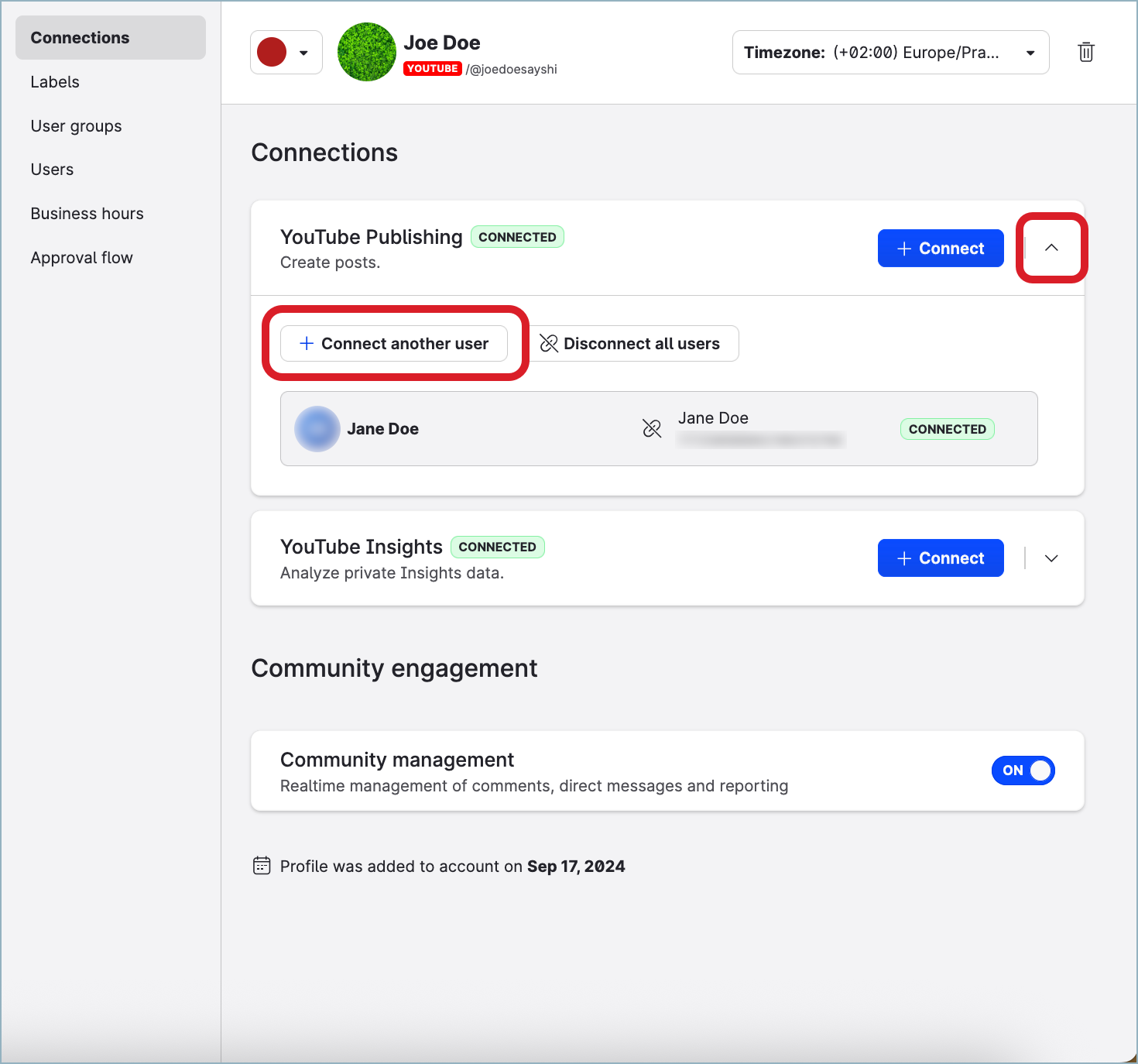This screenshot has height=1064, width=1138.
Task: Open Business hours settings
Action: pos(87,214)
